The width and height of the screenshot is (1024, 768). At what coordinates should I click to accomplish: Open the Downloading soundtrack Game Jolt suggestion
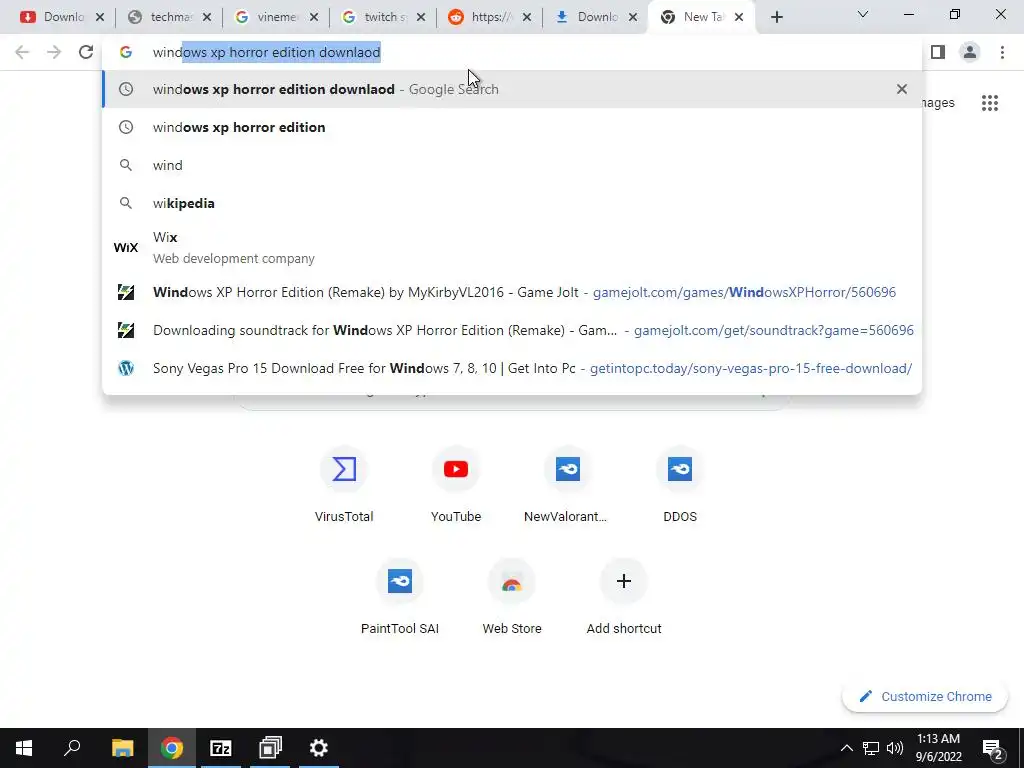click(512, 330)
